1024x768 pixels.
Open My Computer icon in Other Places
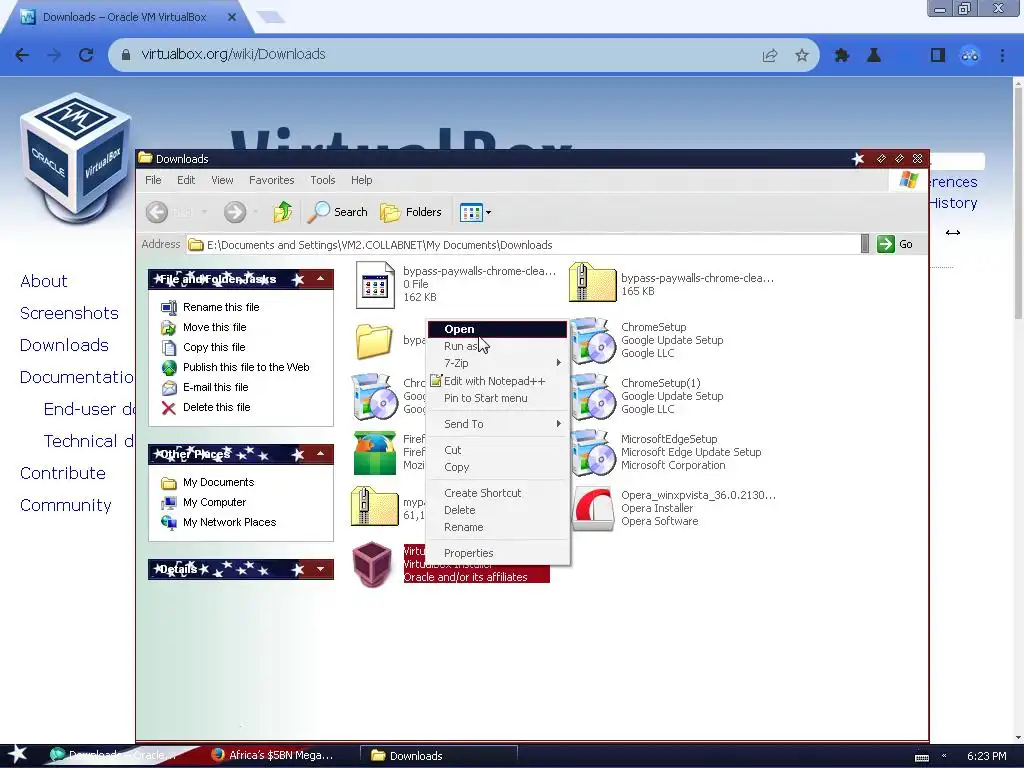169,503
